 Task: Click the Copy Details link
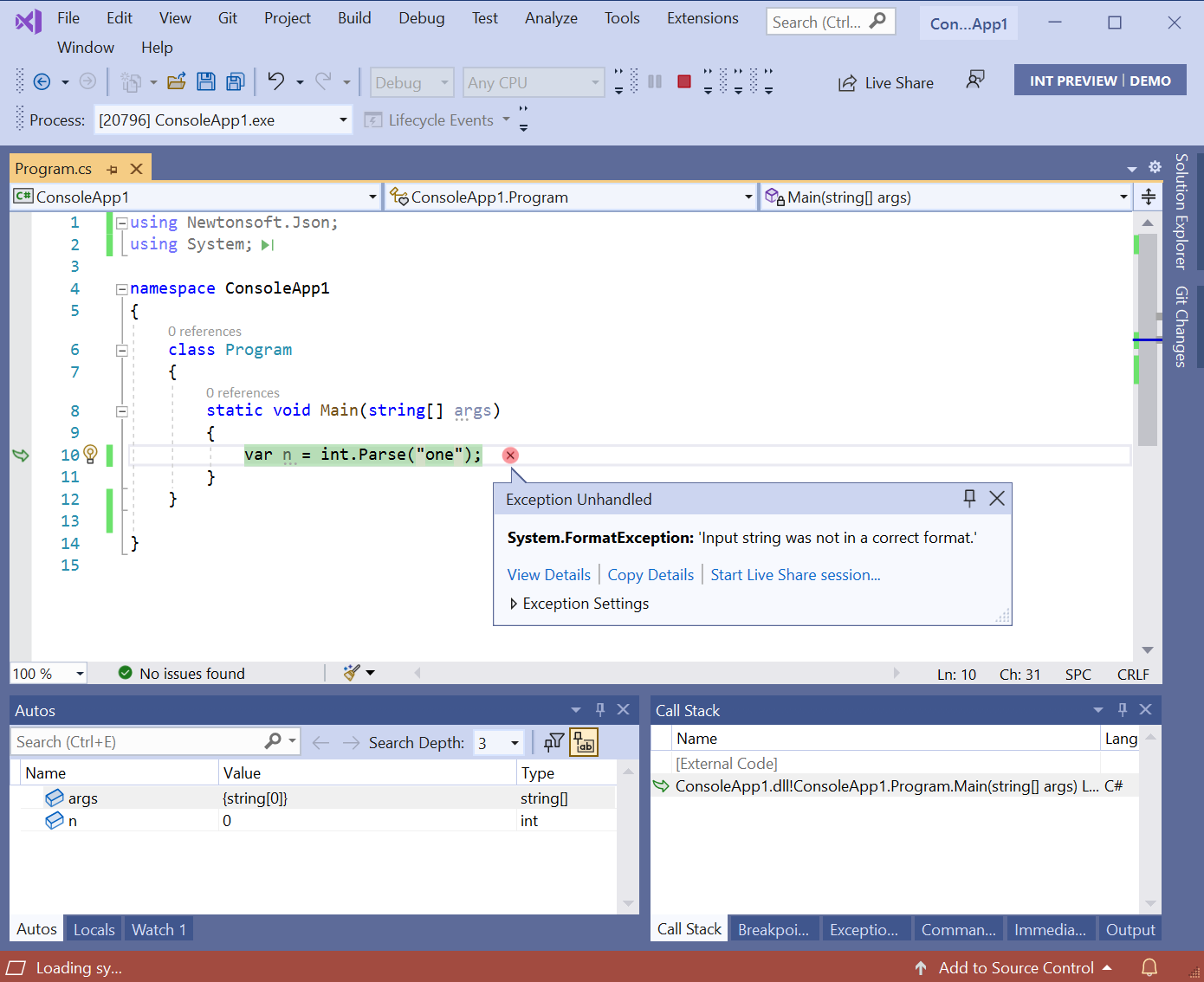(651, 575)
